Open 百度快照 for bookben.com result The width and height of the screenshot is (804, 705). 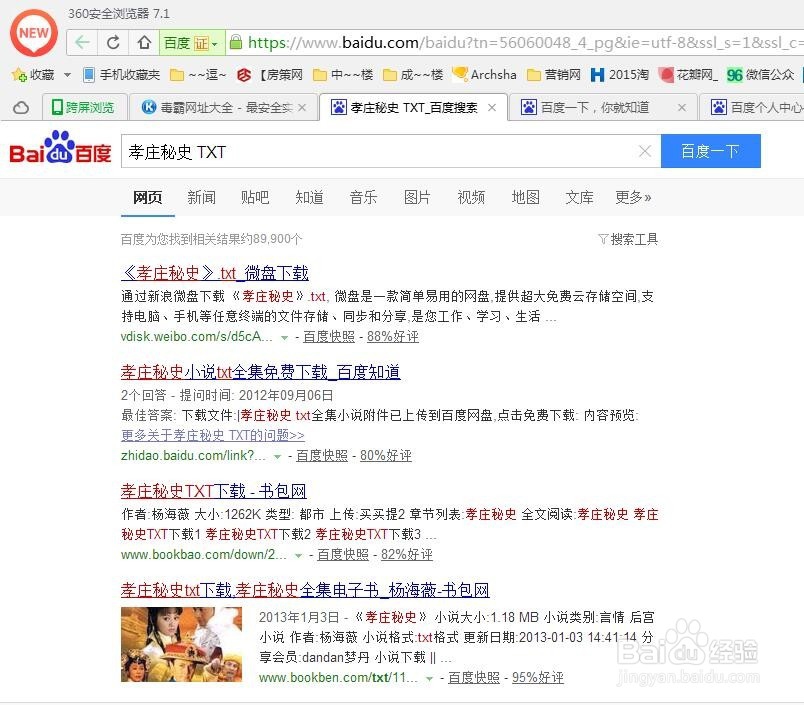coord(474,678)
